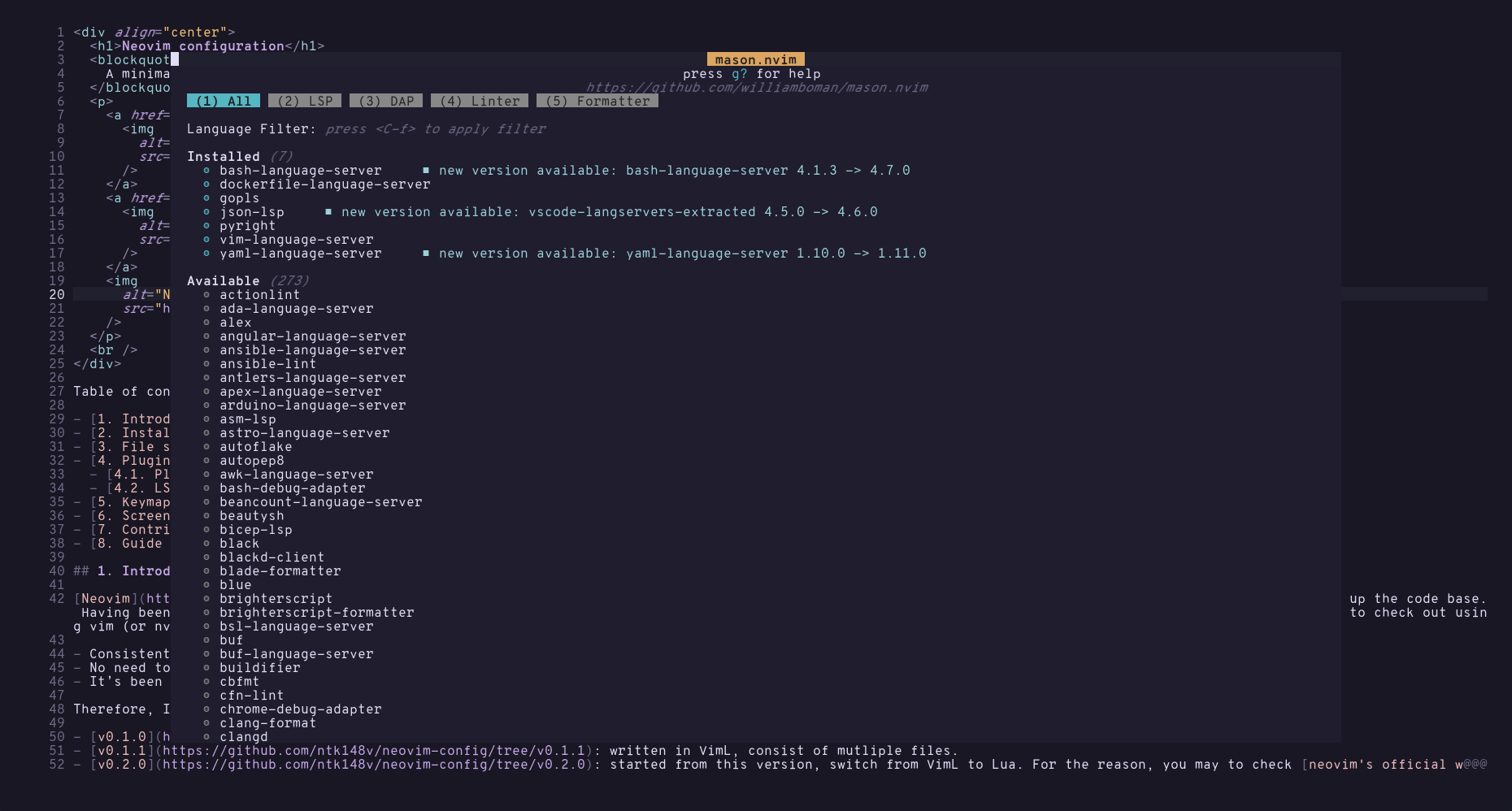The height and width of the screenshot is (811, 1512).
Task: Click bash-language-server new version notice
Action: coord(675,170)
